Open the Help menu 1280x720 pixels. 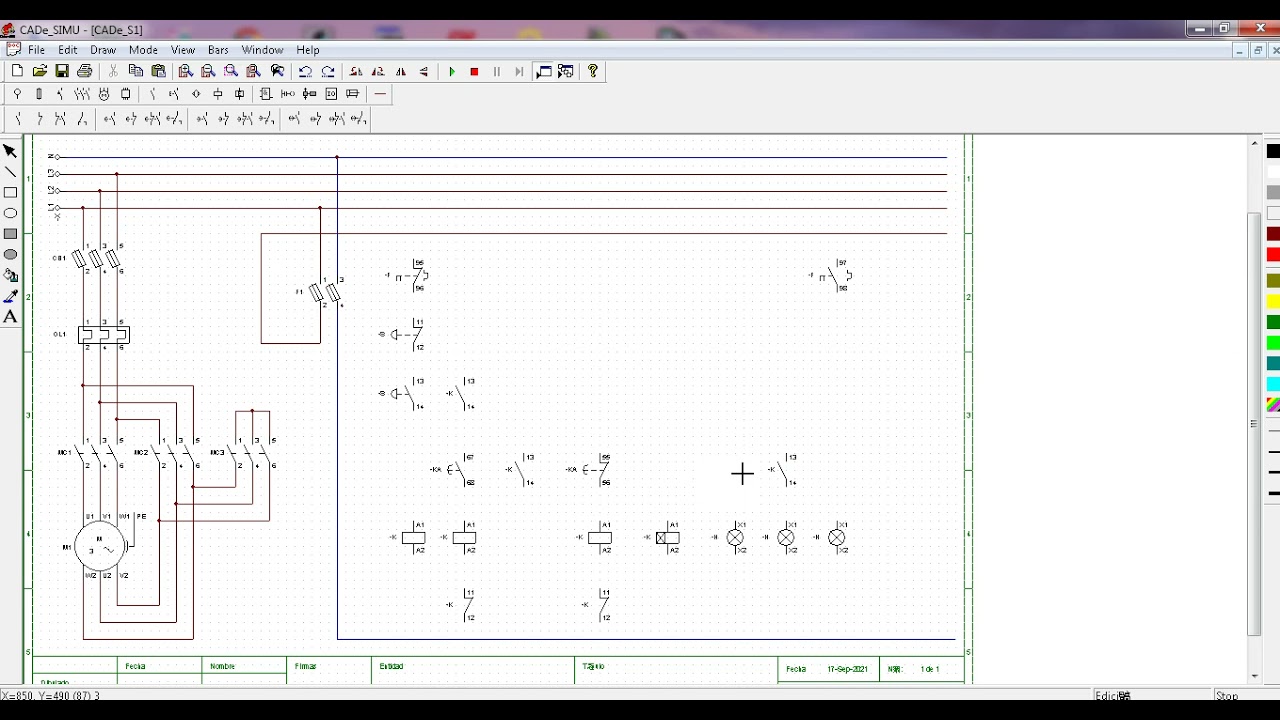click(308, 50)
